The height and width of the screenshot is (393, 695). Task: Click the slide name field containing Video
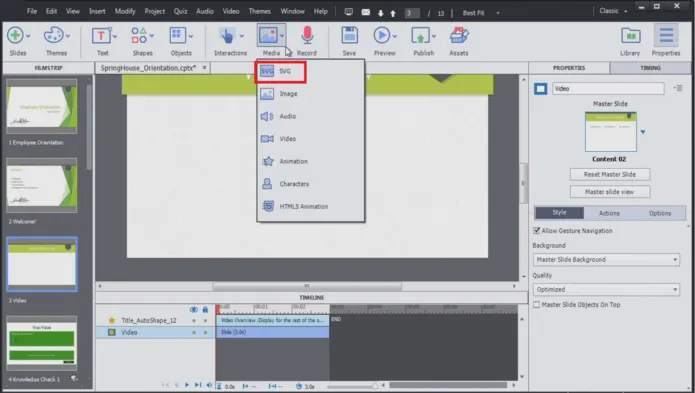point(608,89)
